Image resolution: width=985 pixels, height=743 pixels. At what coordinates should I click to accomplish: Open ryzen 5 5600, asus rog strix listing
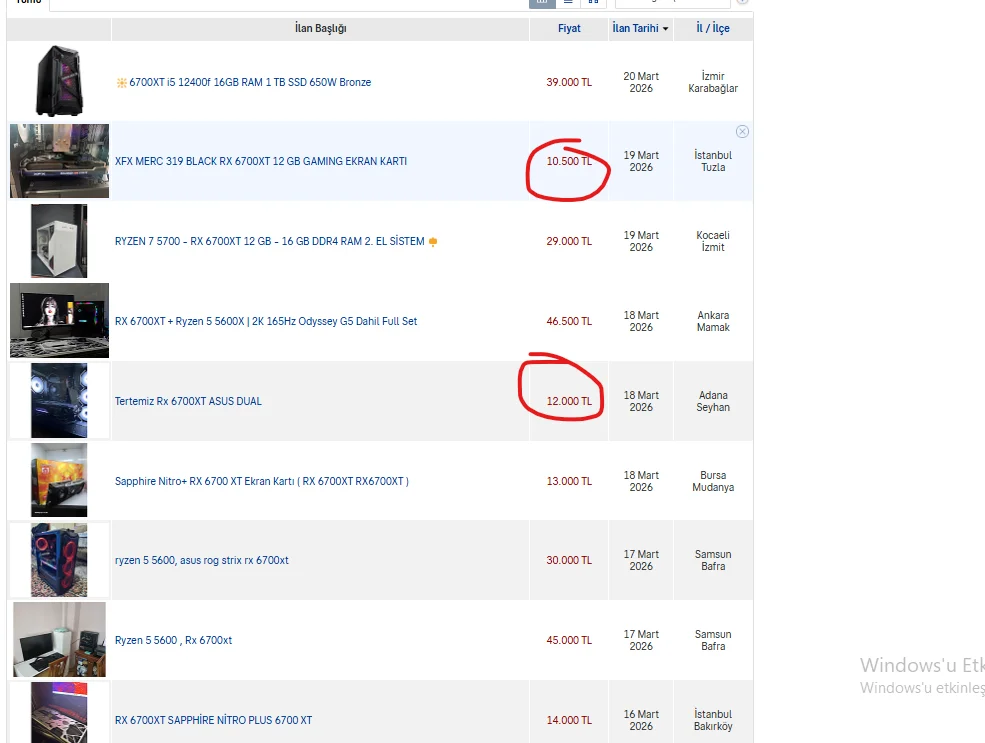202,560
